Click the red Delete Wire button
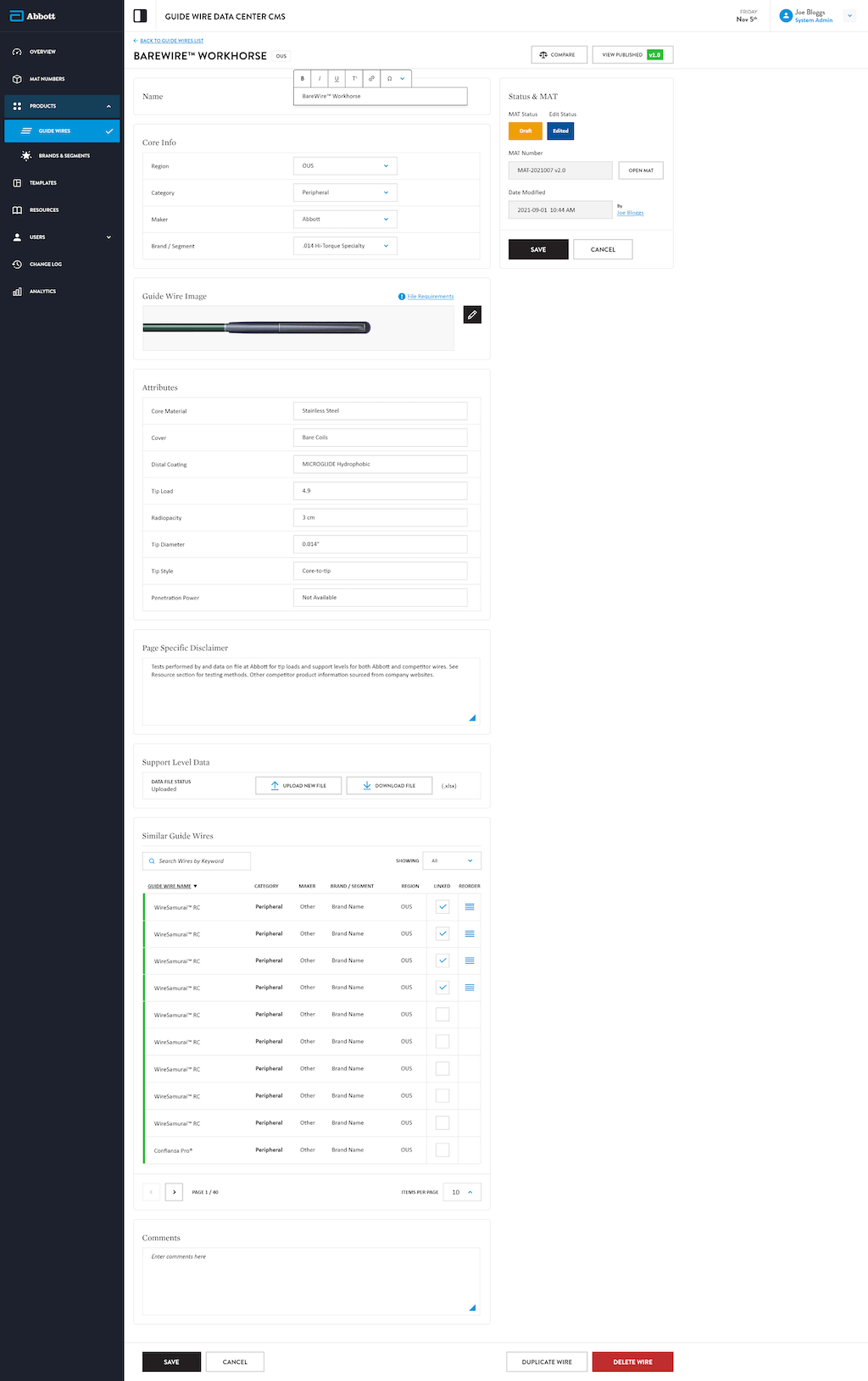Screen dimensions: 868x1381 point(632,1362)
